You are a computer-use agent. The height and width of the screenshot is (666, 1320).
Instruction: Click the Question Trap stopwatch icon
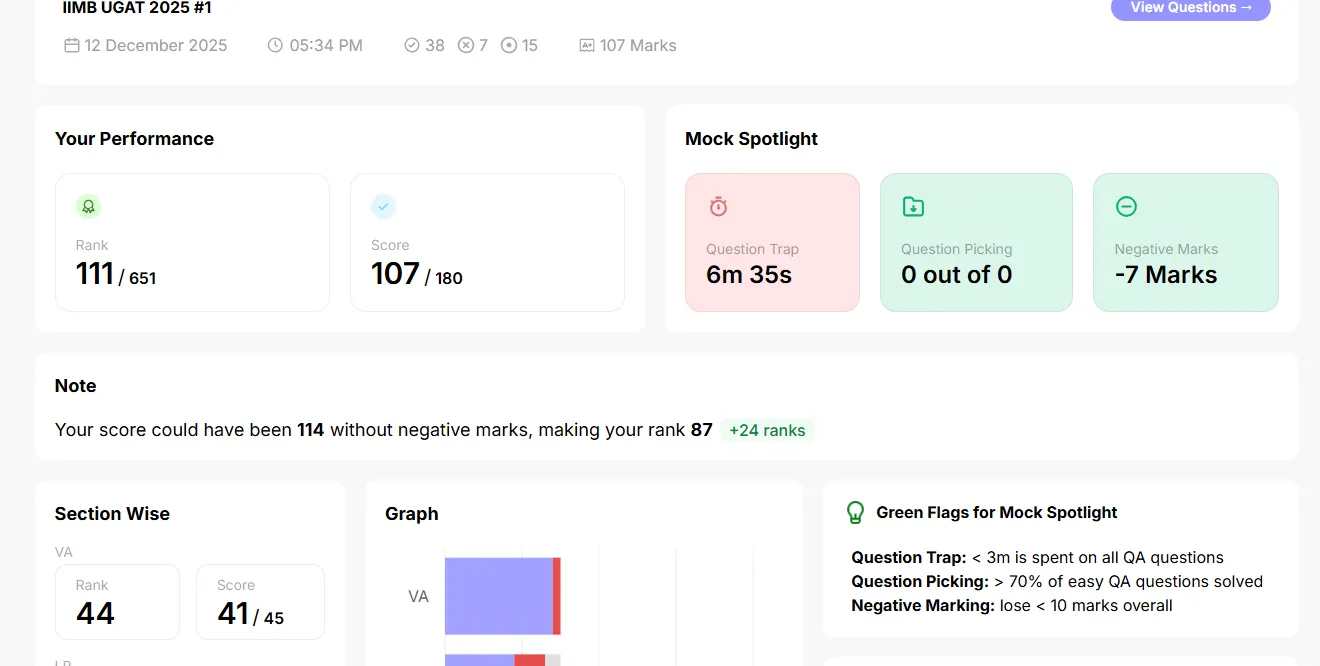tap(718, 207)
